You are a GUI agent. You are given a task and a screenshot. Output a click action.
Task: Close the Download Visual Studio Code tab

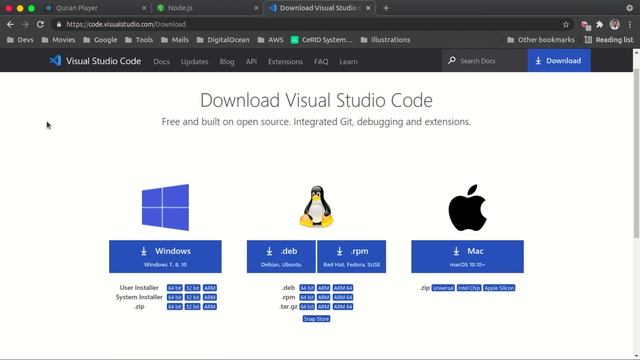pos(368,8)
